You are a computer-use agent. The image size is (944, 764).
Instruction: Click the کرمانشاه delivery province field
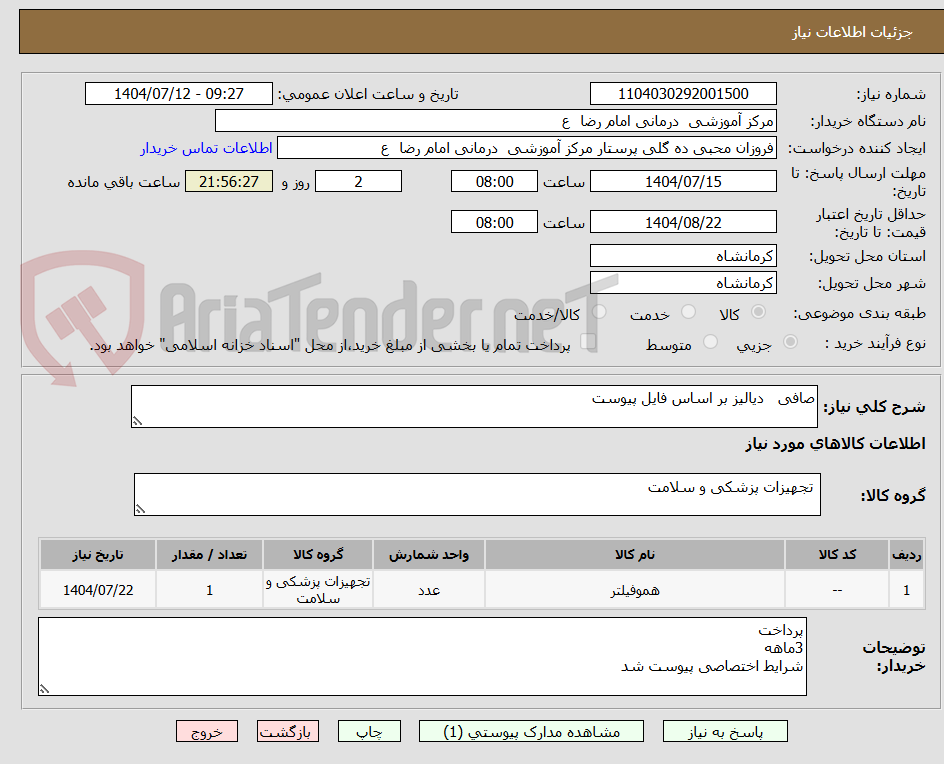pos(683,256)
